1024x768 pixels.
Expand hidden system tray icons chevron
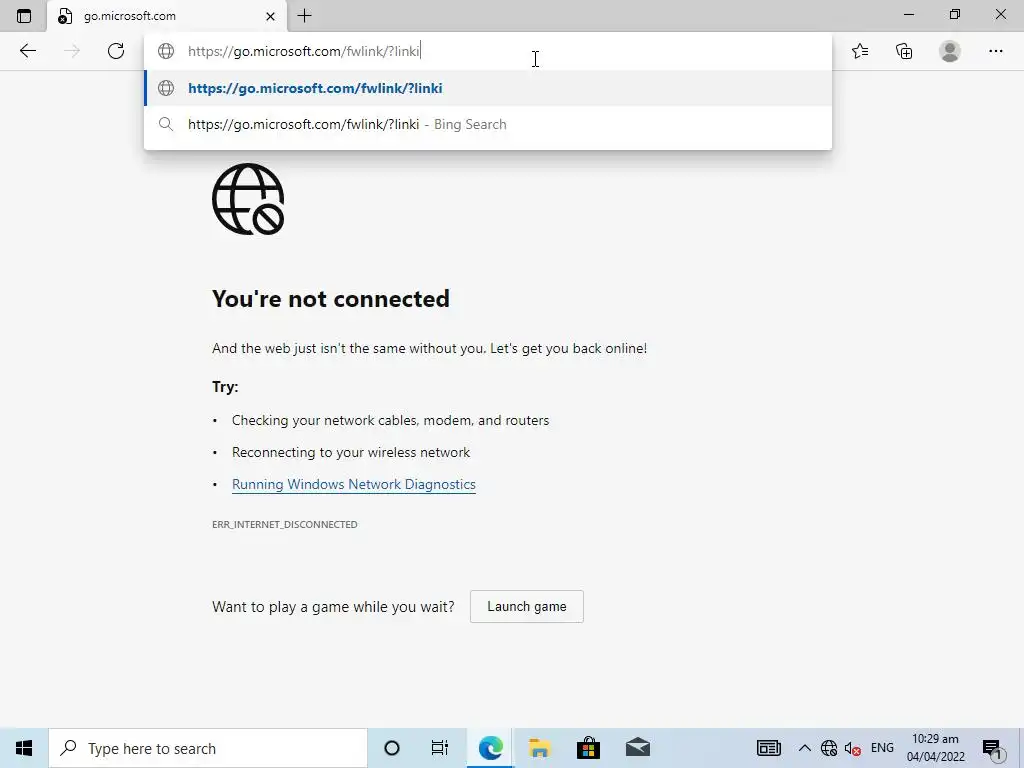[805, 748]
